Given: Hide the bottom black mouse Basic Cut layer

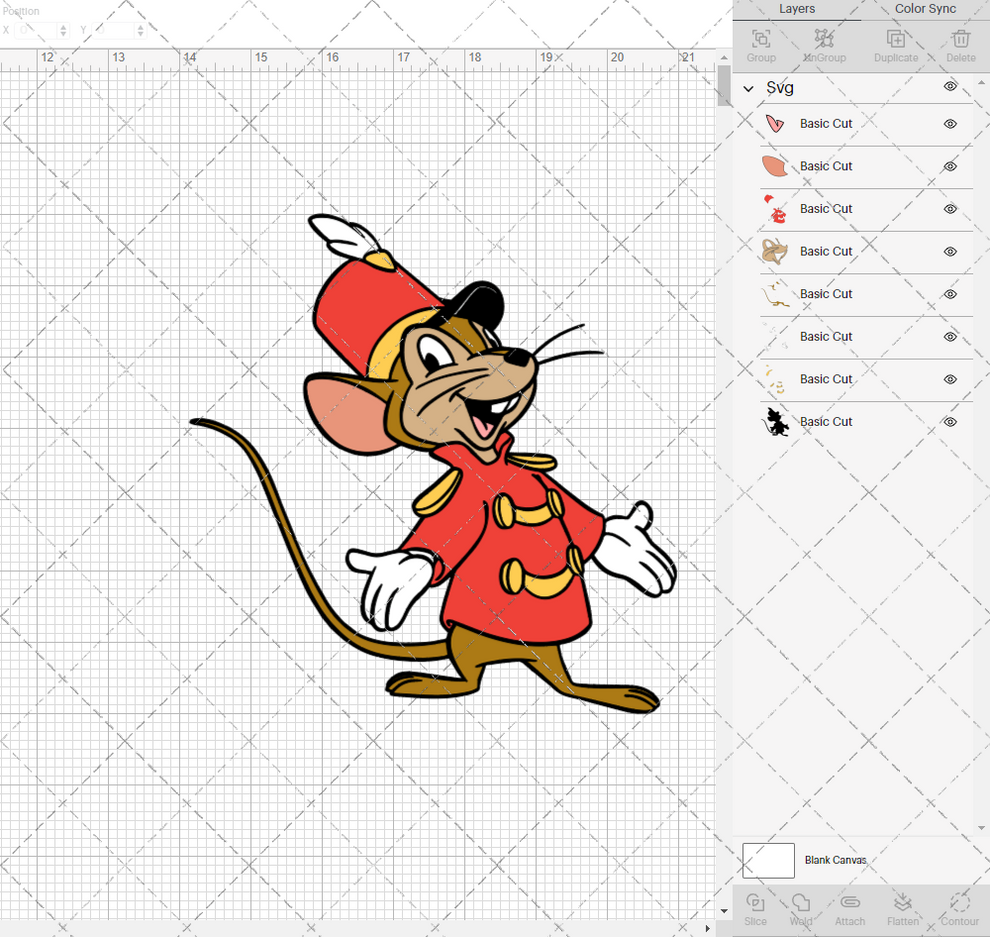Looking at the screenshot, I should [949, 421].
